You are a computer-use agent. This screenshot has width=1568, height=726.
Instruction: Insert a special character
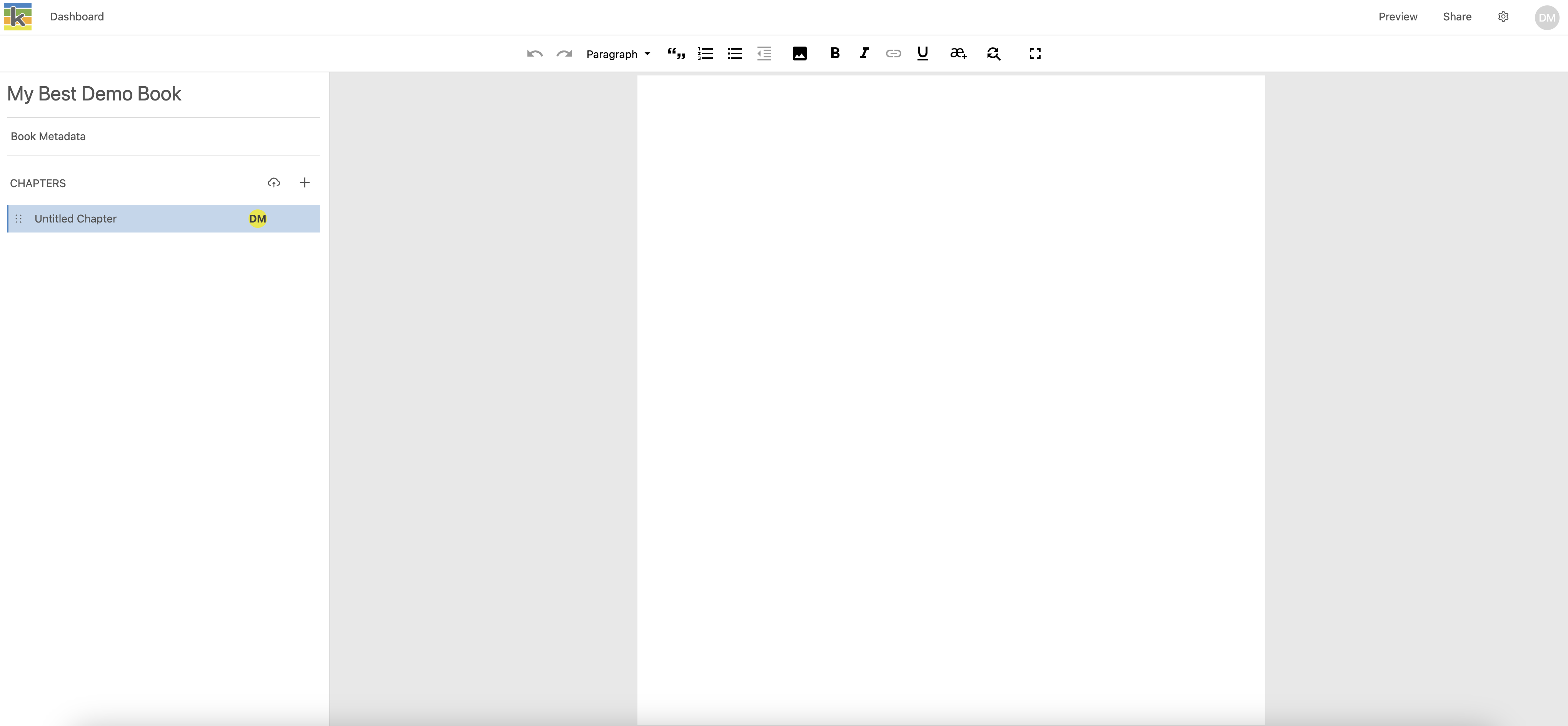(958, 54)
